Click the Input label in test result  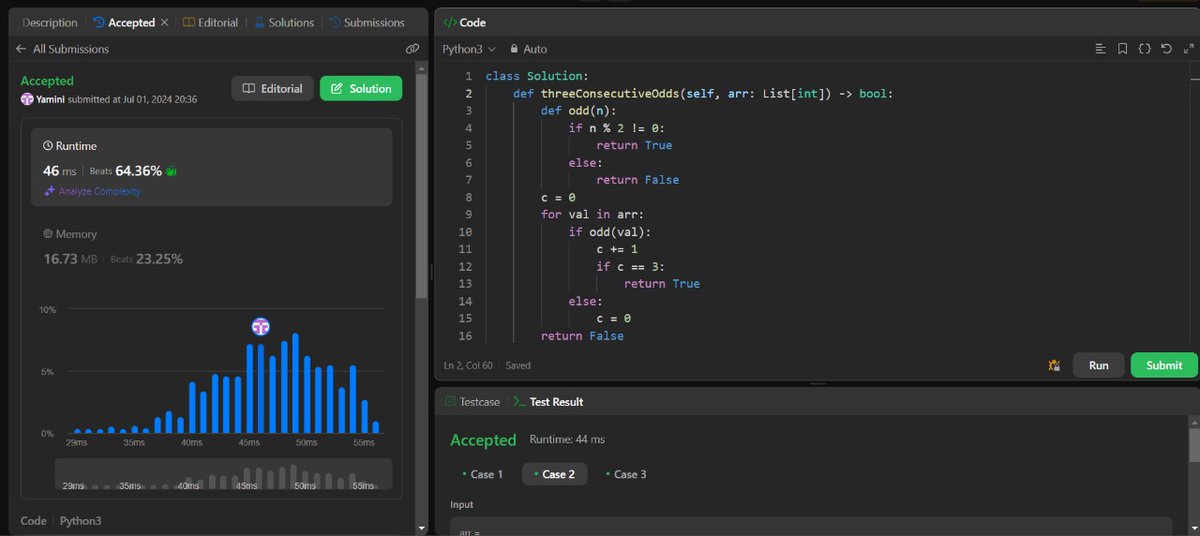click(x=462, y=505)
